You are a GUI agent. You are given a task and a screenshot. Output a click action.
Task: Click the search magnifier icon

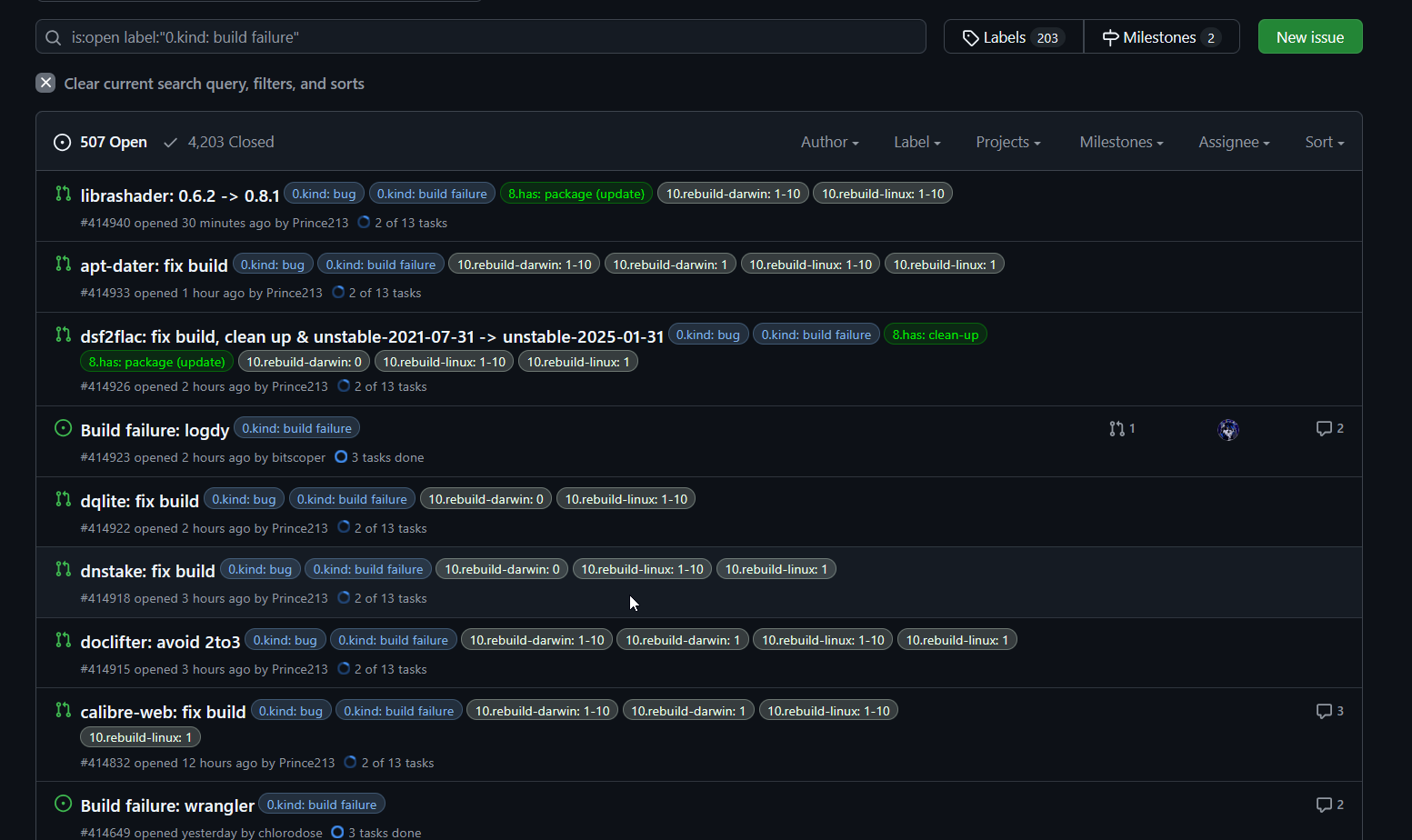coord(54,37)
